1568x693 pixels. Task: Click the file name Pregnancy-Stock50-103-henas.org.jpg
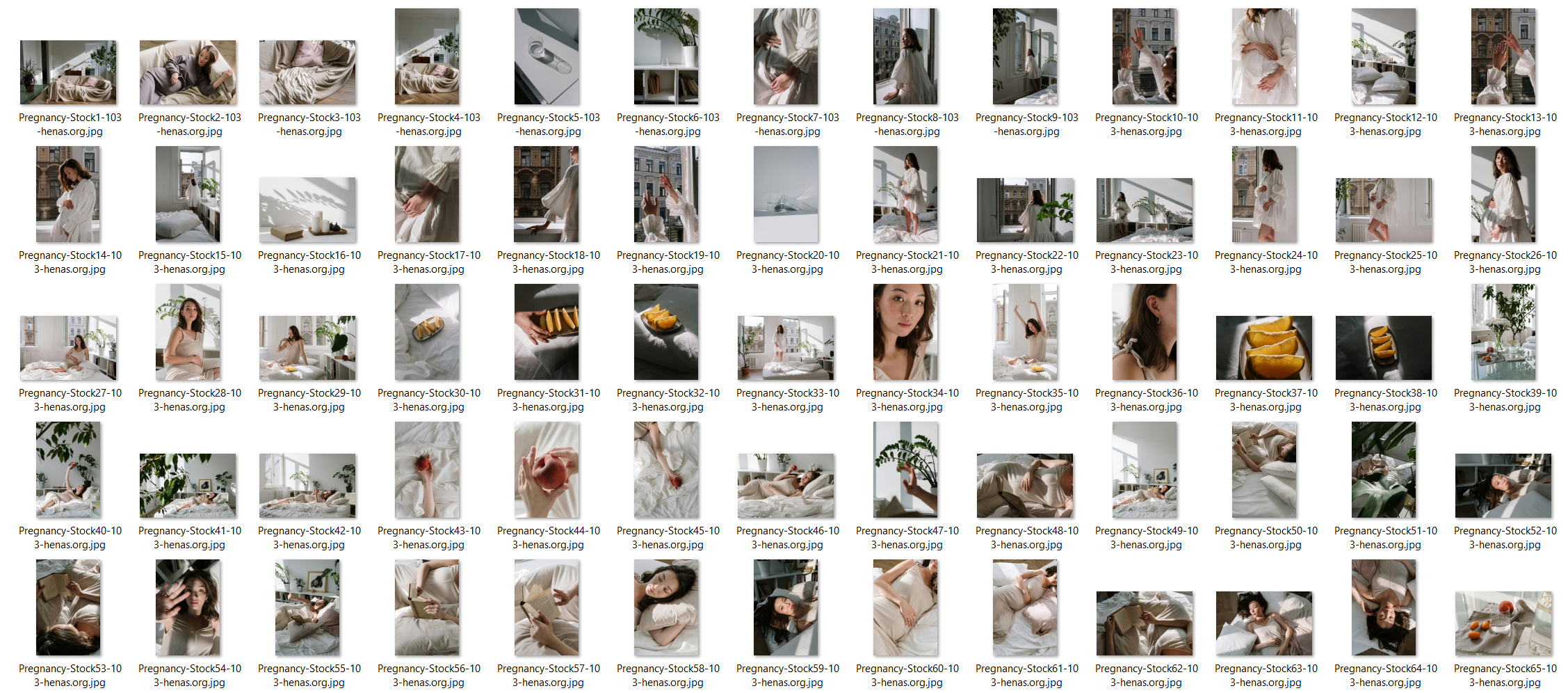click(1266, 538)
